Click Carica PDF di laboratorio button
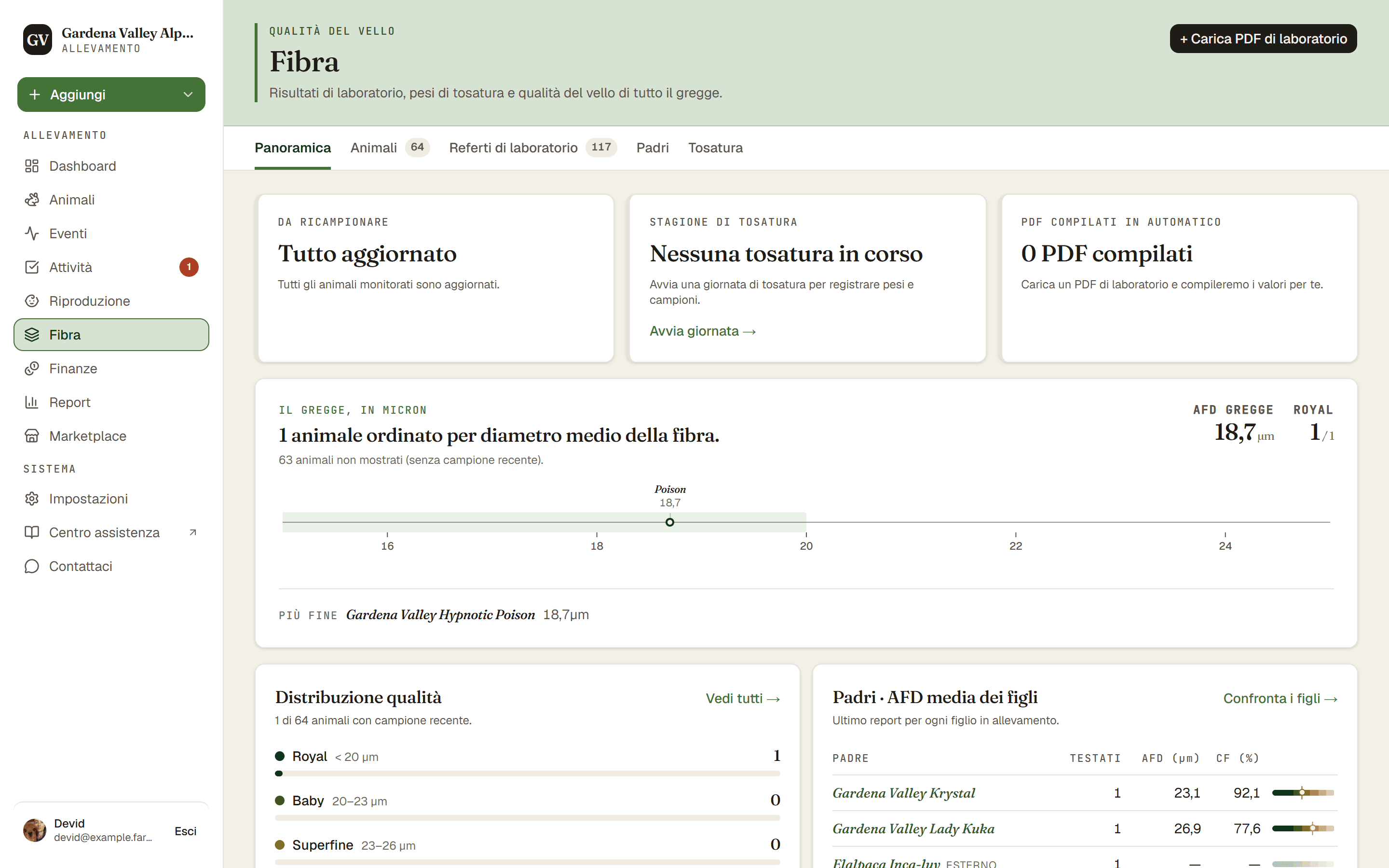Viewport: 1389px width, 868px height. click(x=1263, y=39)
